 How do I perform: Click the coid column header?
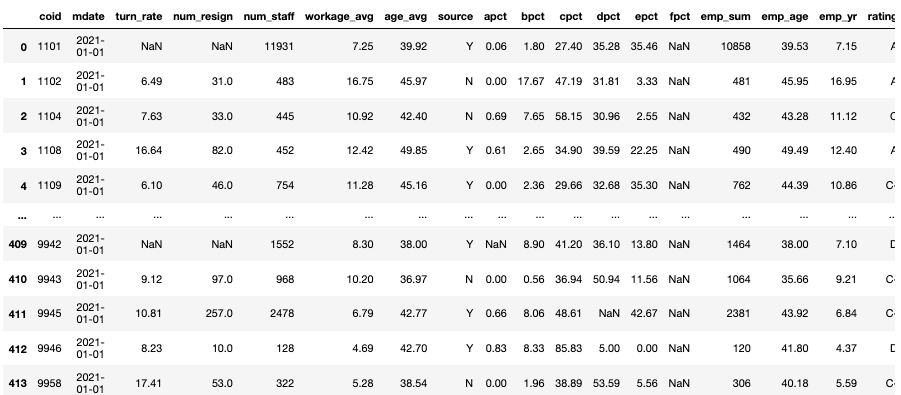(x=50, y=17)
